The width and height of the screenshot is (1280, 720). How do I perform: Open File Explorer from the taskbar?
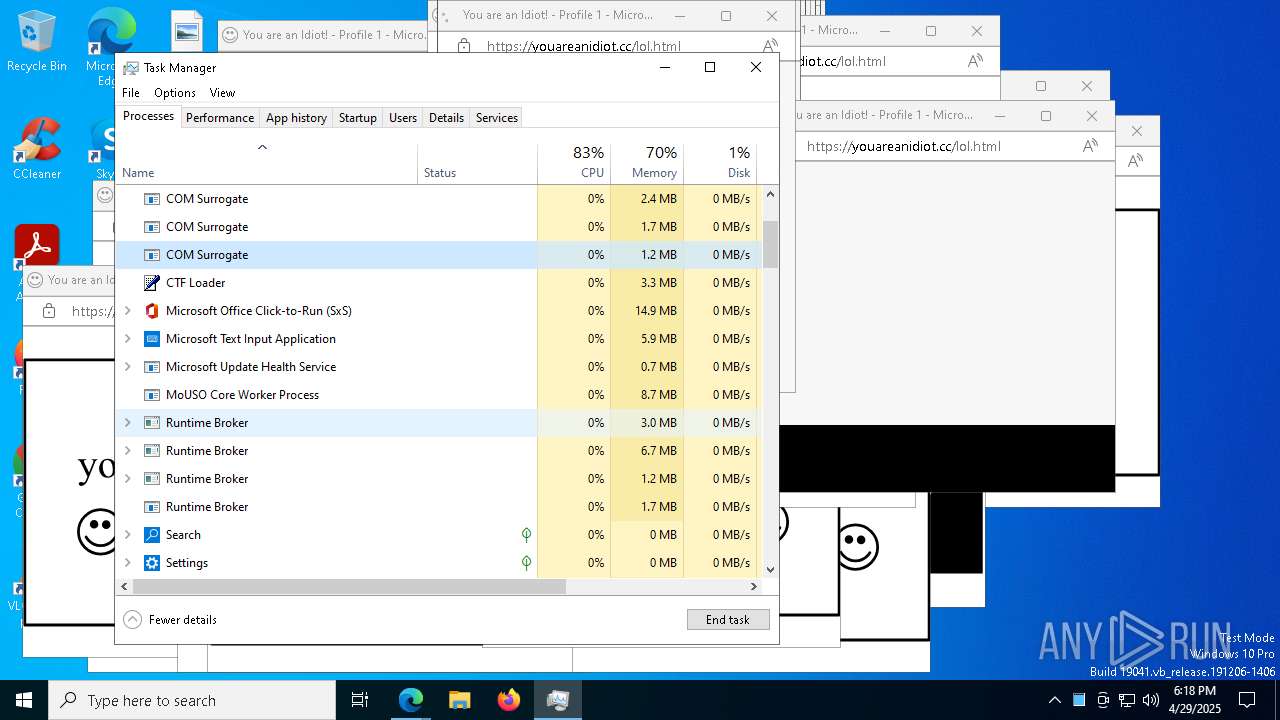click(x=460, y=700)
